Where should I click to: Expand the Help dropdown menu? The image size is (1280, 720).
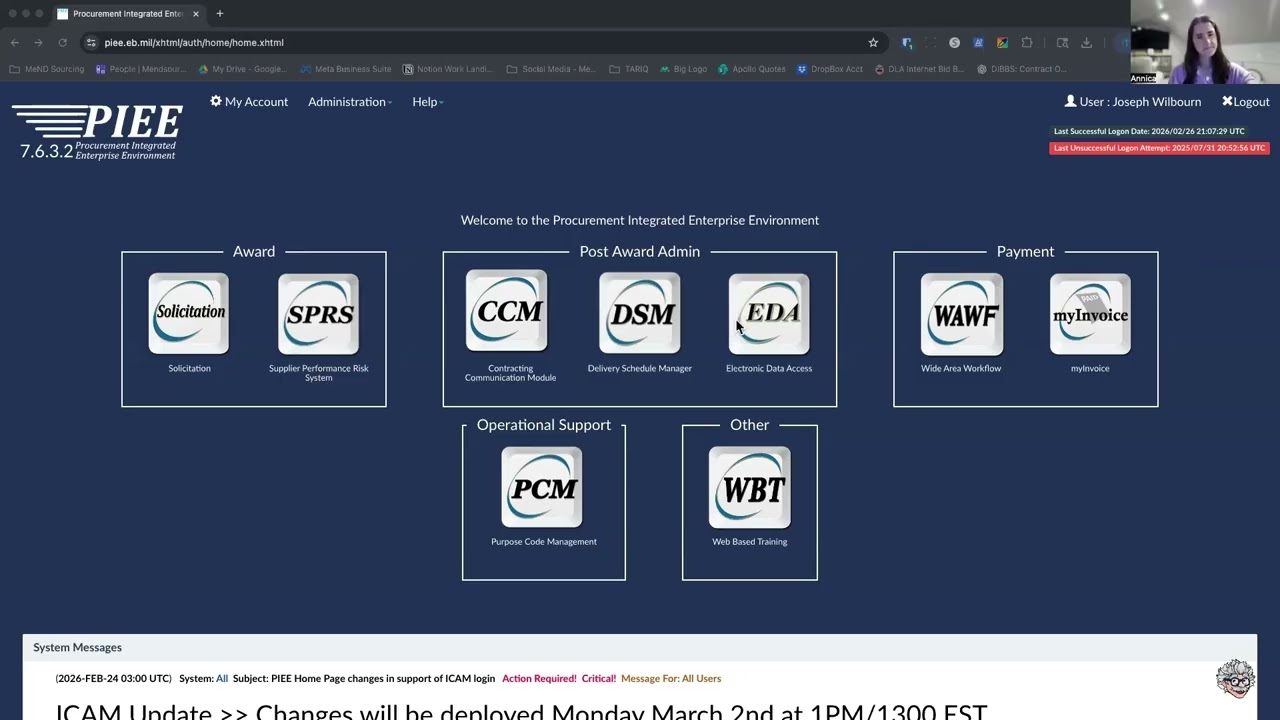tap(428, 102)
